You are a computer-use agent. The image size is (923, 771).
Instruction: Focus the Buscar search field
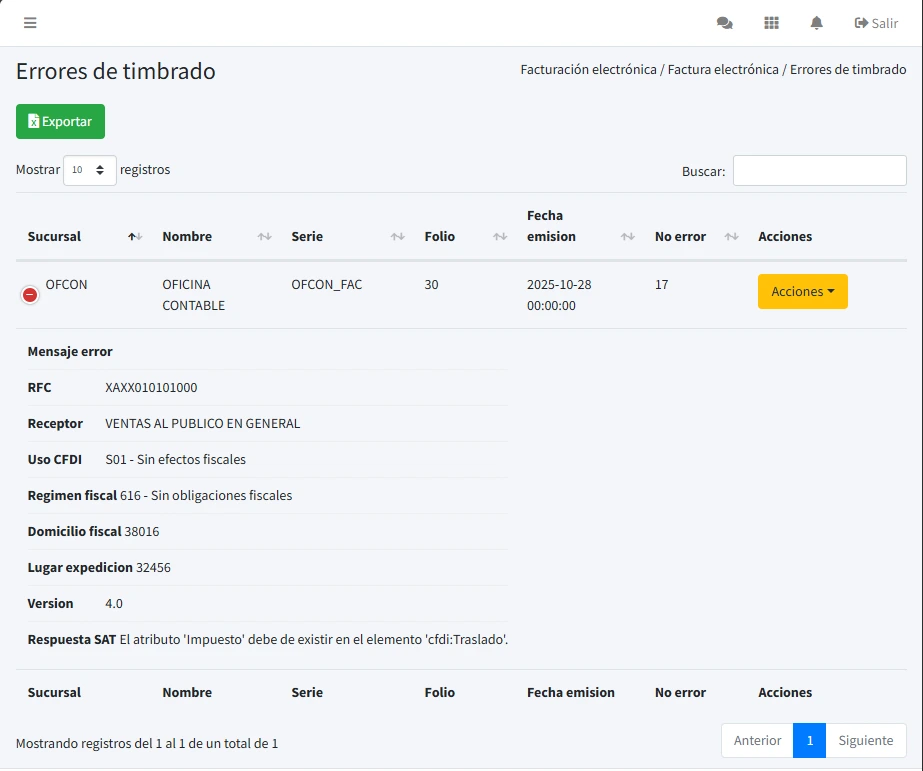coord(819,171)
